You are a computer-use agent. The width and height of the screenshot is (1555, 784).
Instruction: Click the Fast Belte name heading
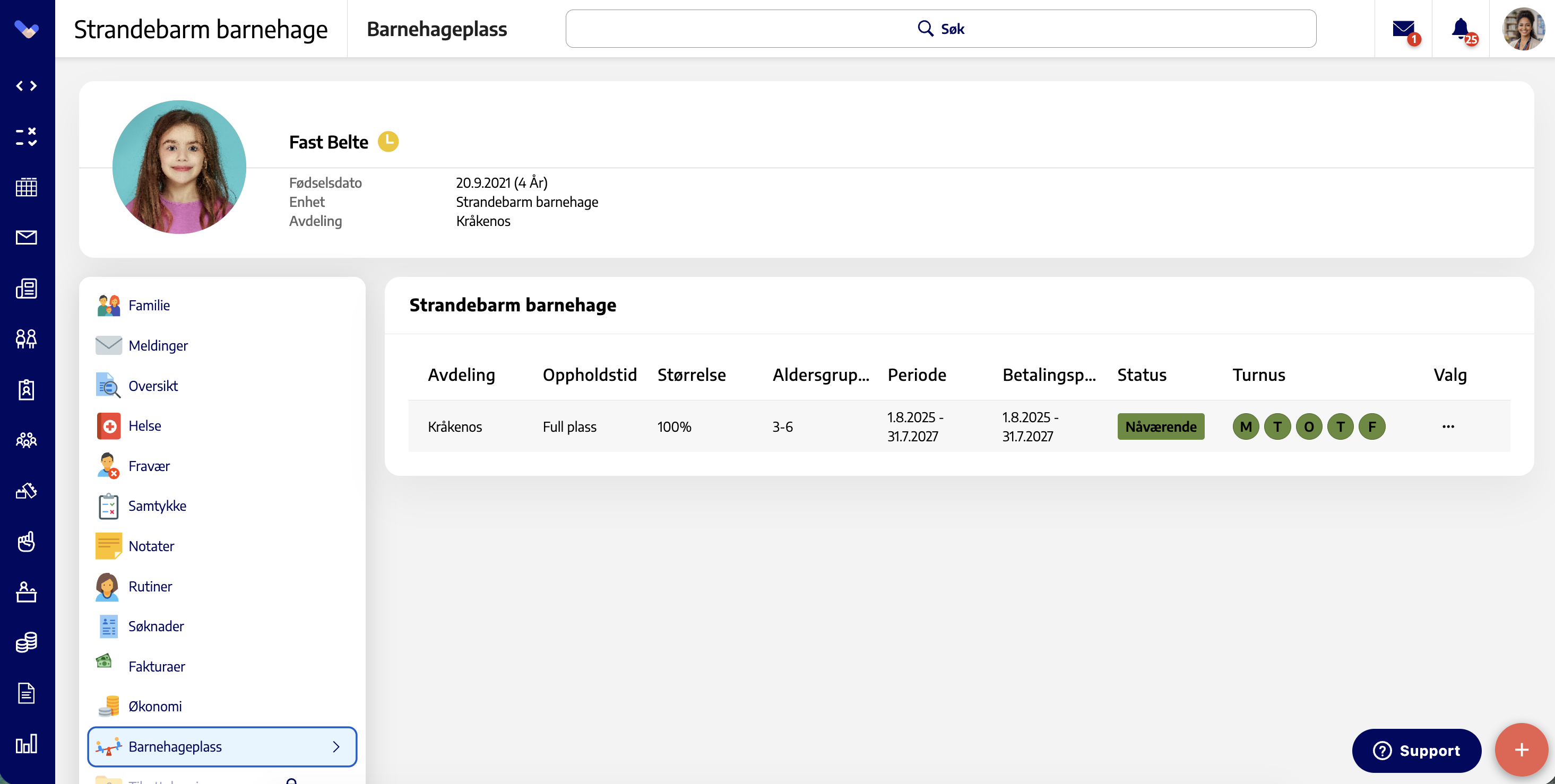click(x=329, y=142)
